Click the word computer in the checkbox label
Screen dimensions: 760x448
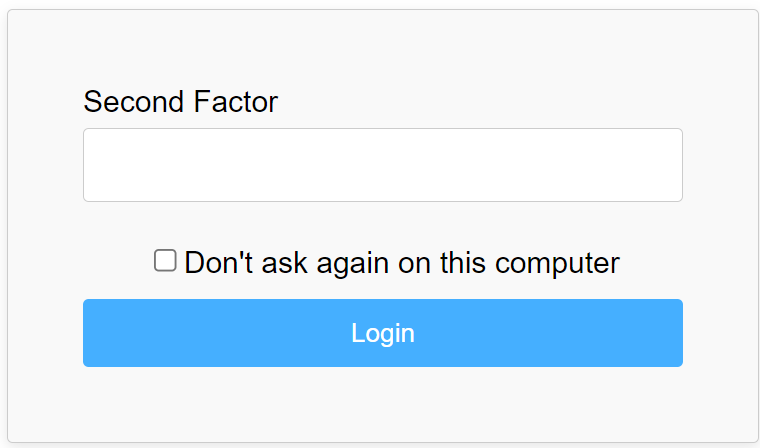(x=557, y=264)
